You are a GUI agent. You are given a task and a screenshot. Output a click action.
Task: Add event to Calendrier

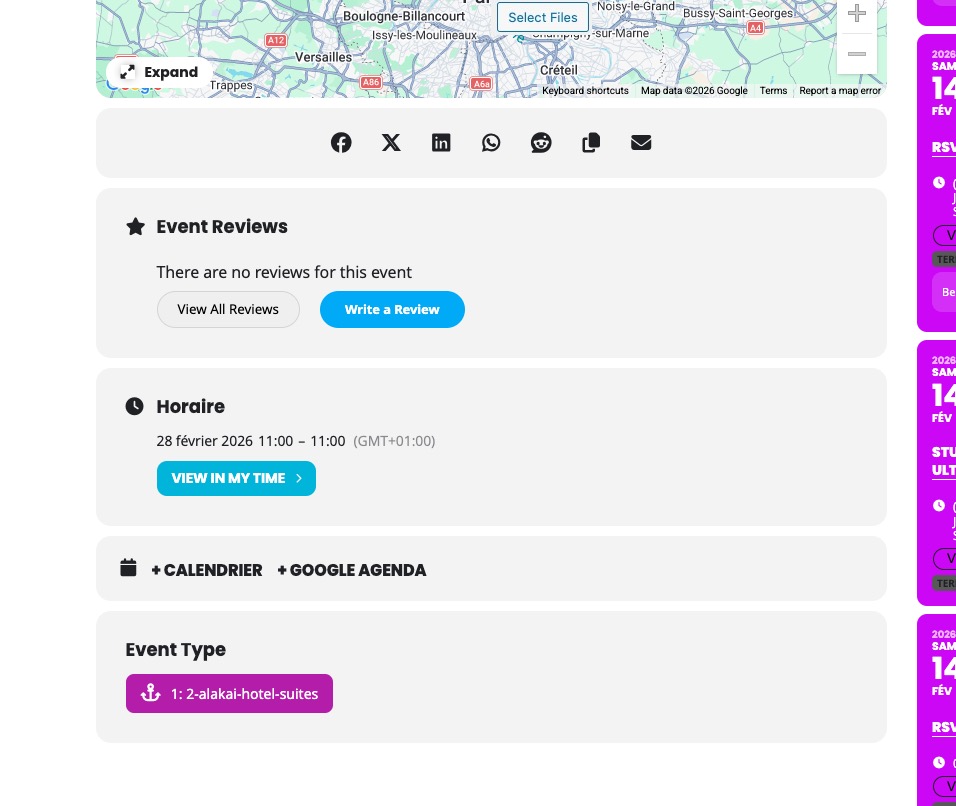(207, 570)
